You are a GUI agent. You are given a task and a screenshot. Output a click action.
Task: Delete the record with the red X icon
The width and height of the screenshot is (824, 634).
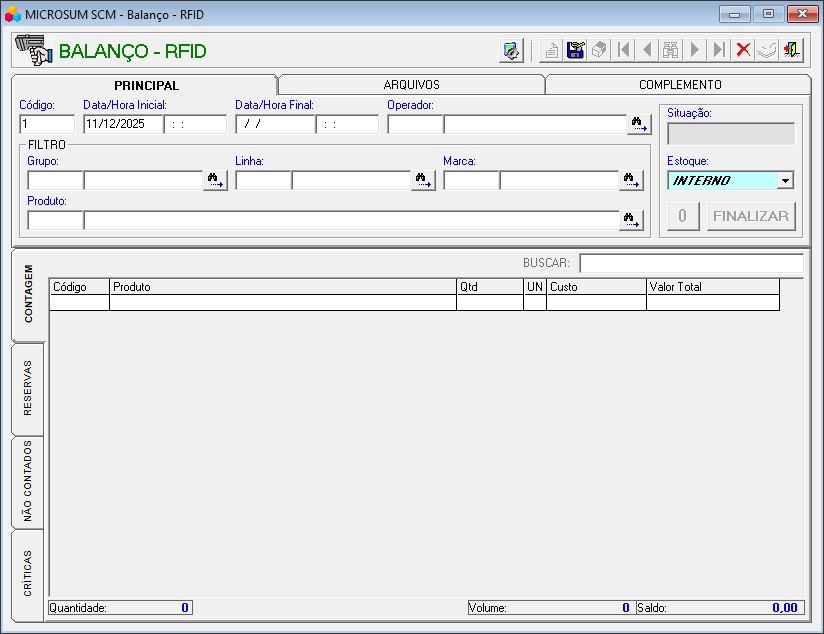pos(743,50)
